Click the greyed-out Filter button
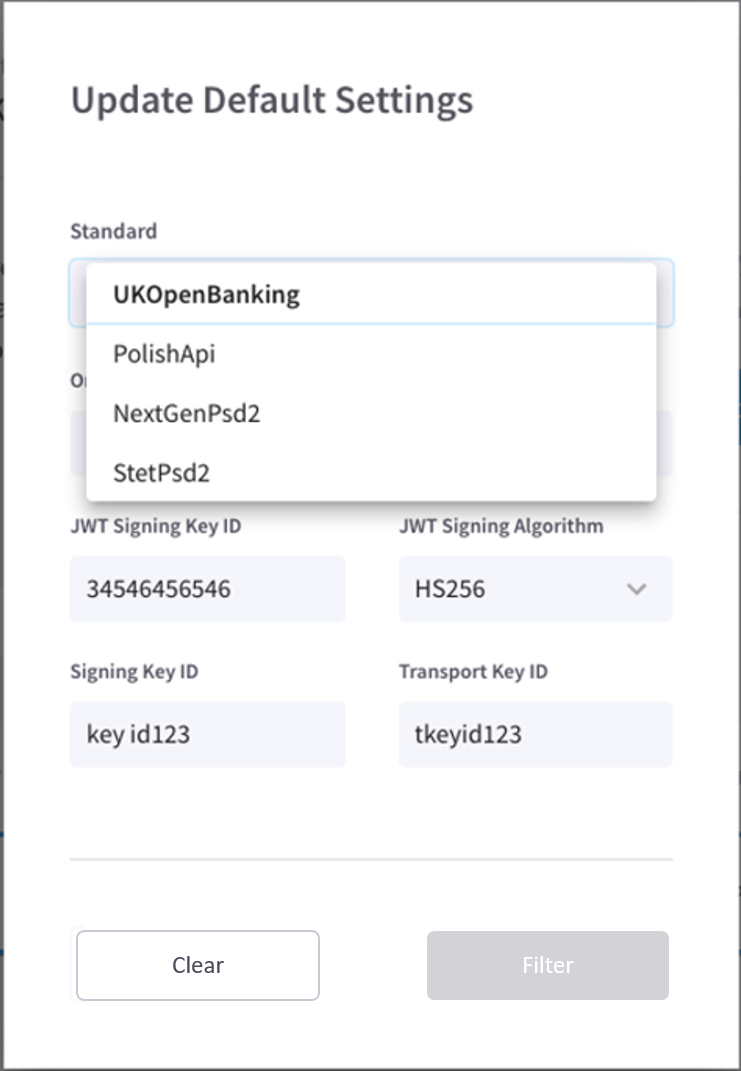The width and height of the screenshot is (741, 1071). click(x=547, y=965)
